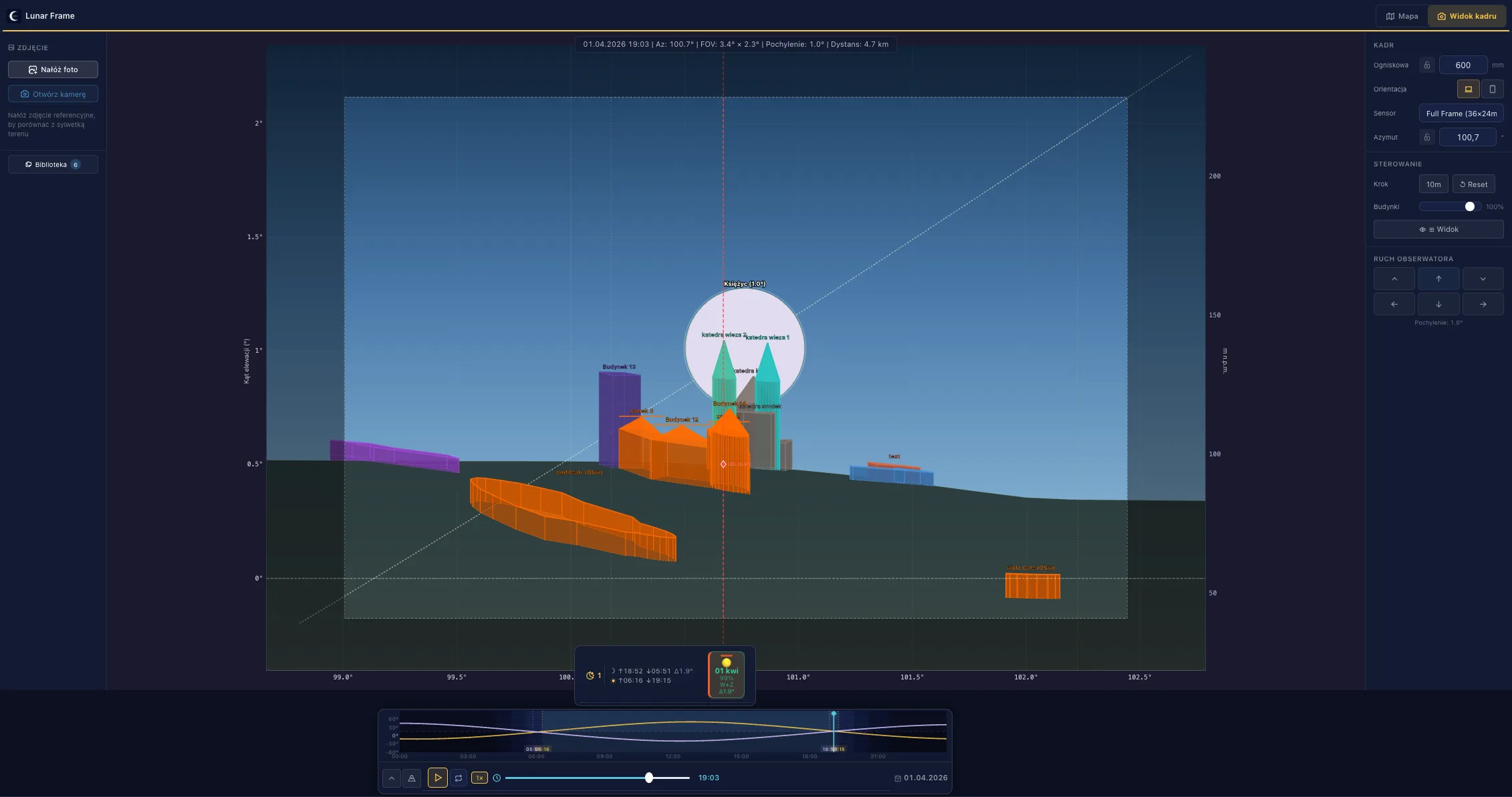Toggle loop playback icon

[x=459, y=778]
